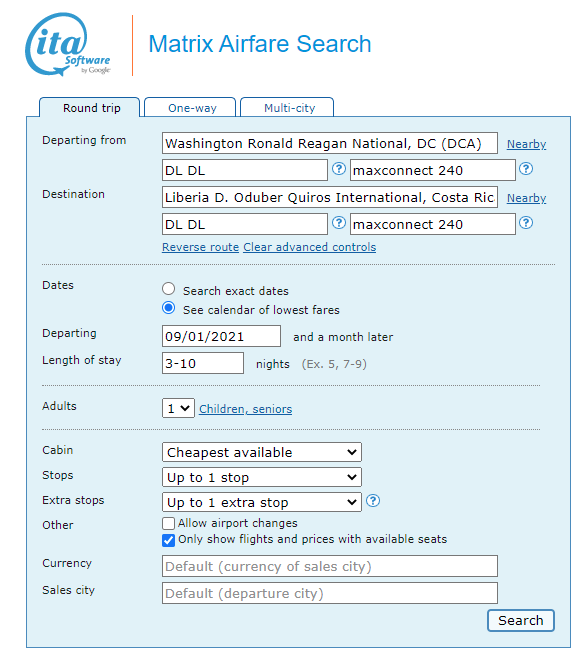Screen dimensions: 587x659
Task: Open the Adults count dropdown
Action: point(178,408)
